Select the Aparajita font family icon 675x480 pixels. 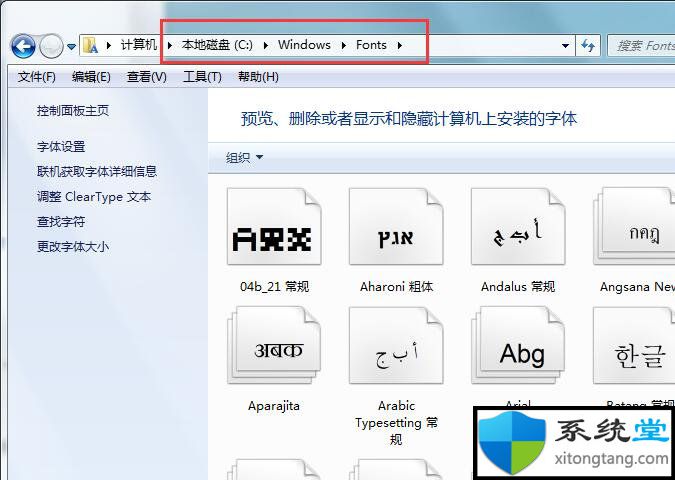tap(274, 345)
